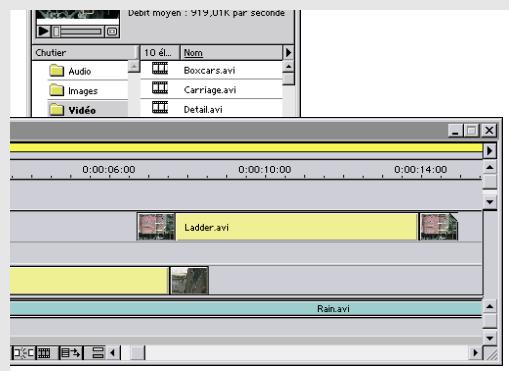Click the Audio folder icon
Image resolution: width=509 pixels, height=371 pixels.
(56, 71)
